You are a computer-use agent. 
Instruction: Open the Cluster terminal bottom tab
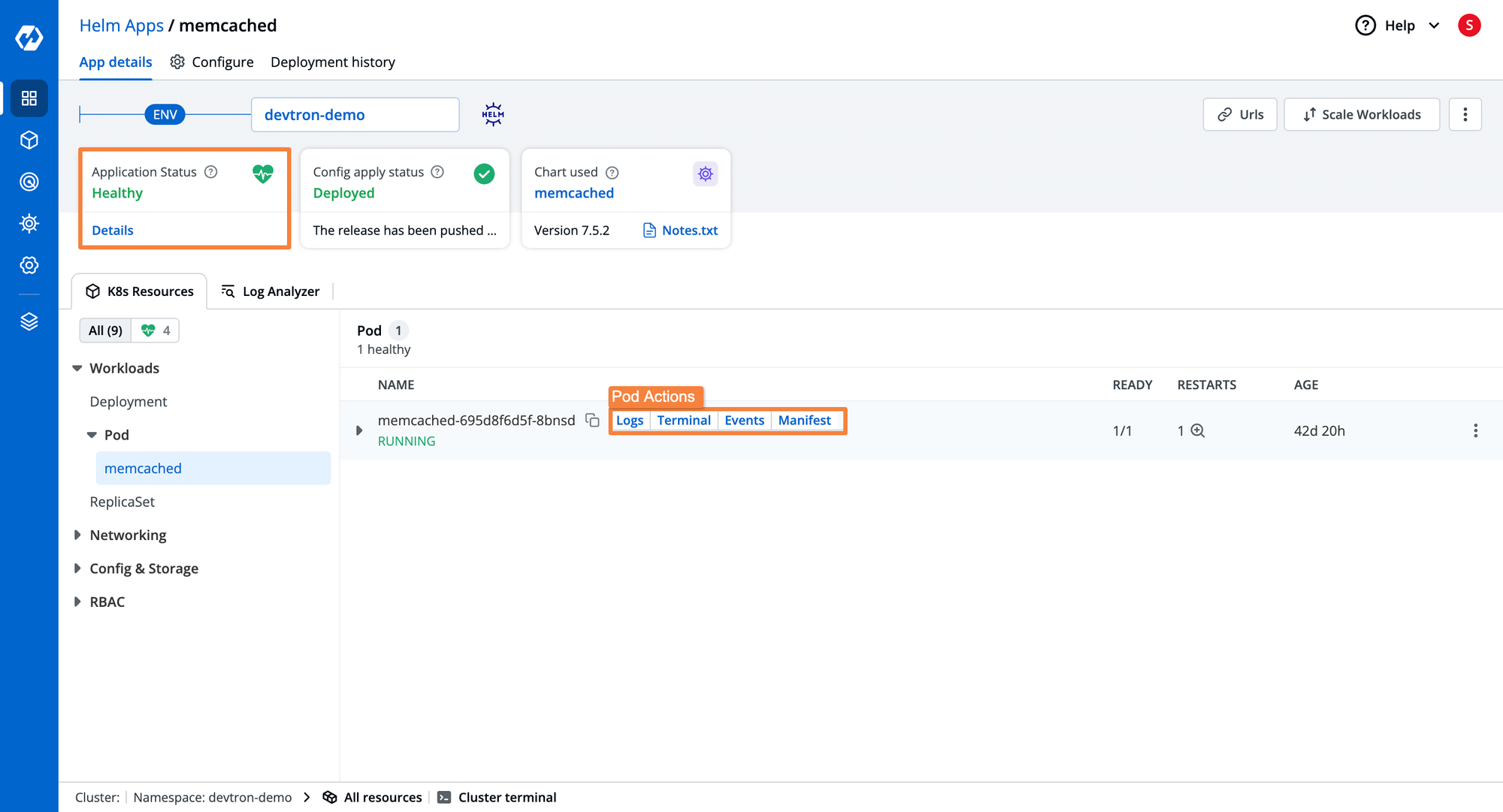pos(497,798)
